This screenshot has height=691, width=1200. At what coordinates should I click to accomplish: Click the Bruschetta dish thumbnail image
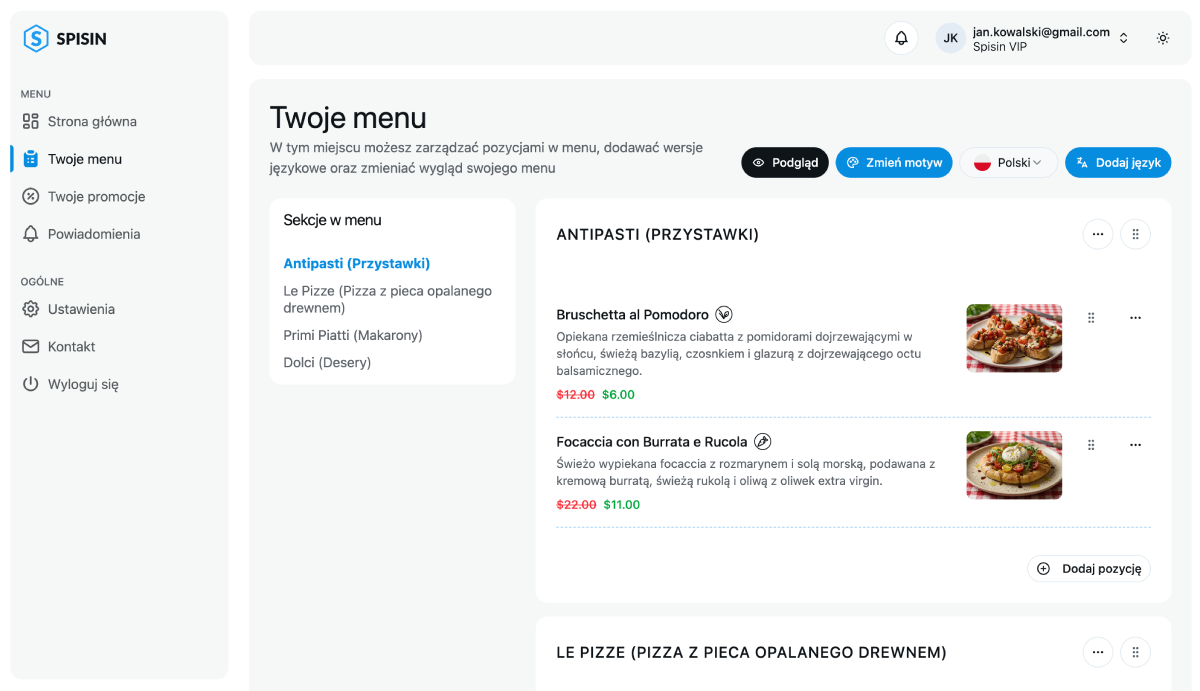coord(1014,338)
